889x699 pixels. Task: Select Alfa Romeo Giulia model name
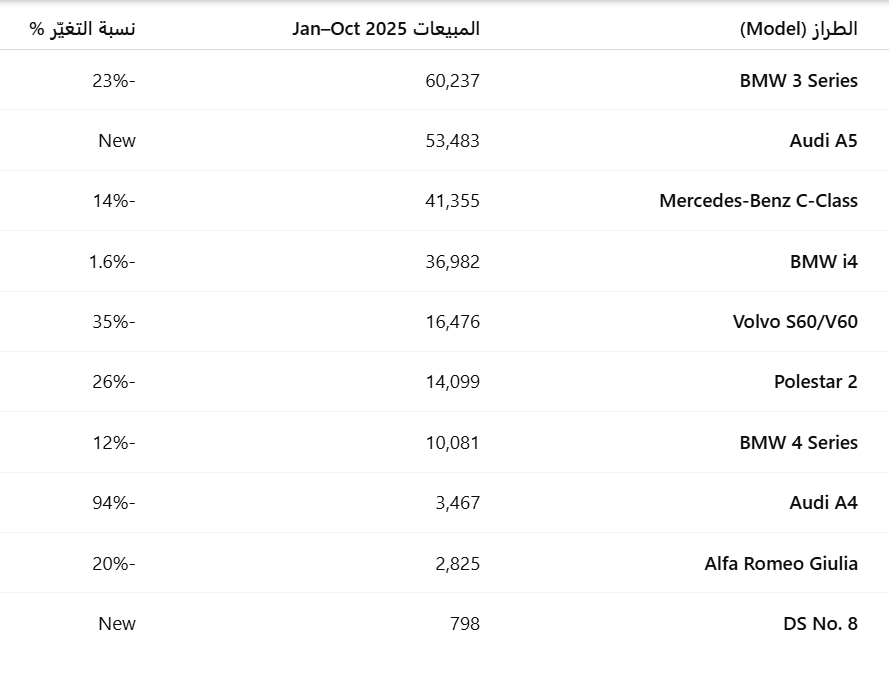tap(780, 564)
